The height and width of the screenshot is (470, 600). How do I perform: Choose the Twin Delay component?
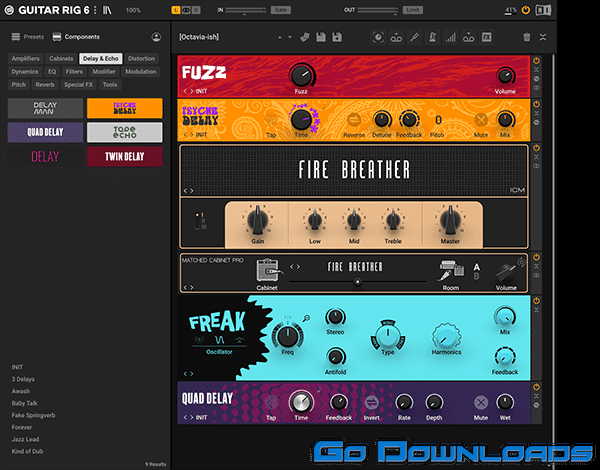tap(124, 156)
